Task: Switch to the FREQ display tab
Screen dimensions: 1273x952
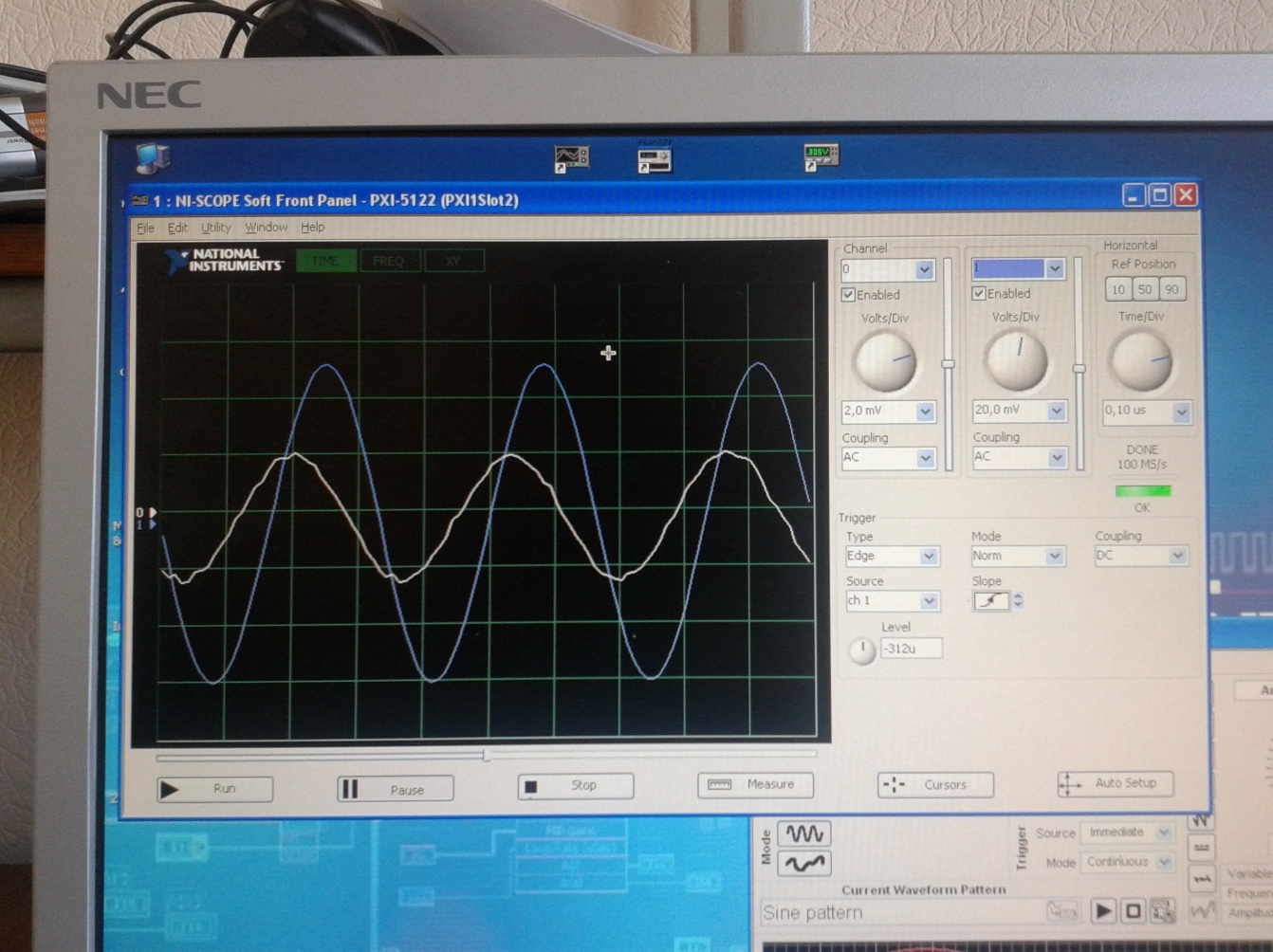Action: (389, 261)
